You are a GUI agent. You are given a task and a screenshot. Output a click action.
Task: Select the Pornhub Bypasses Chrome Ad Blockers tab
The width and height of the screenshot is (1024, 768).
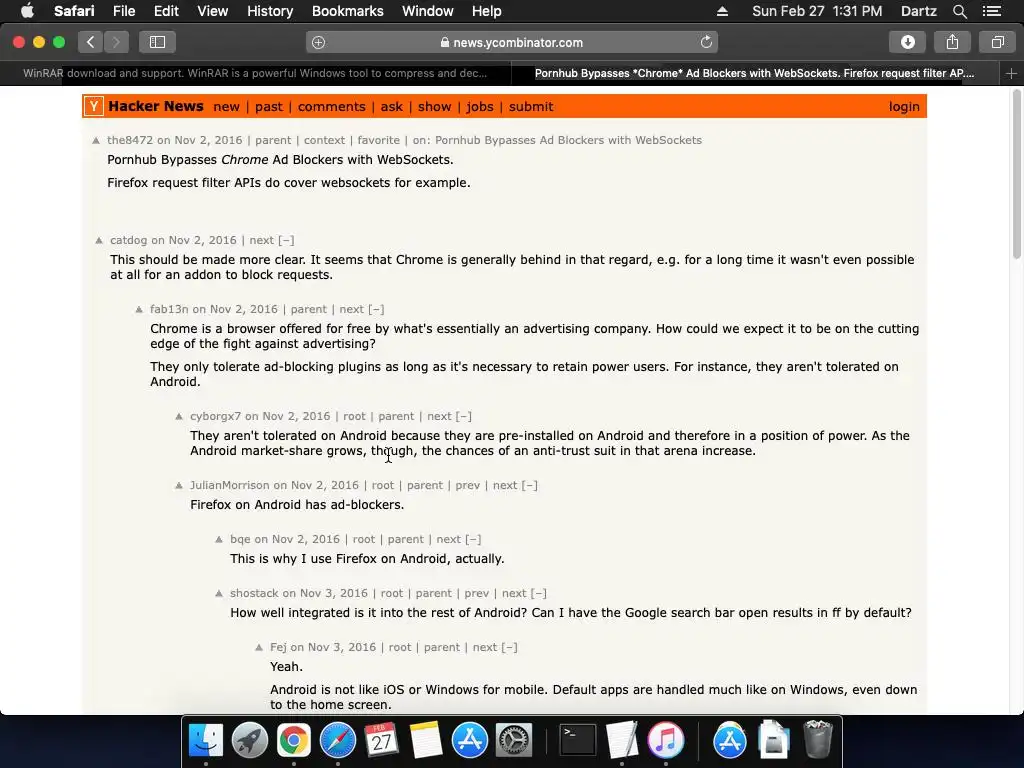point(755,74)
